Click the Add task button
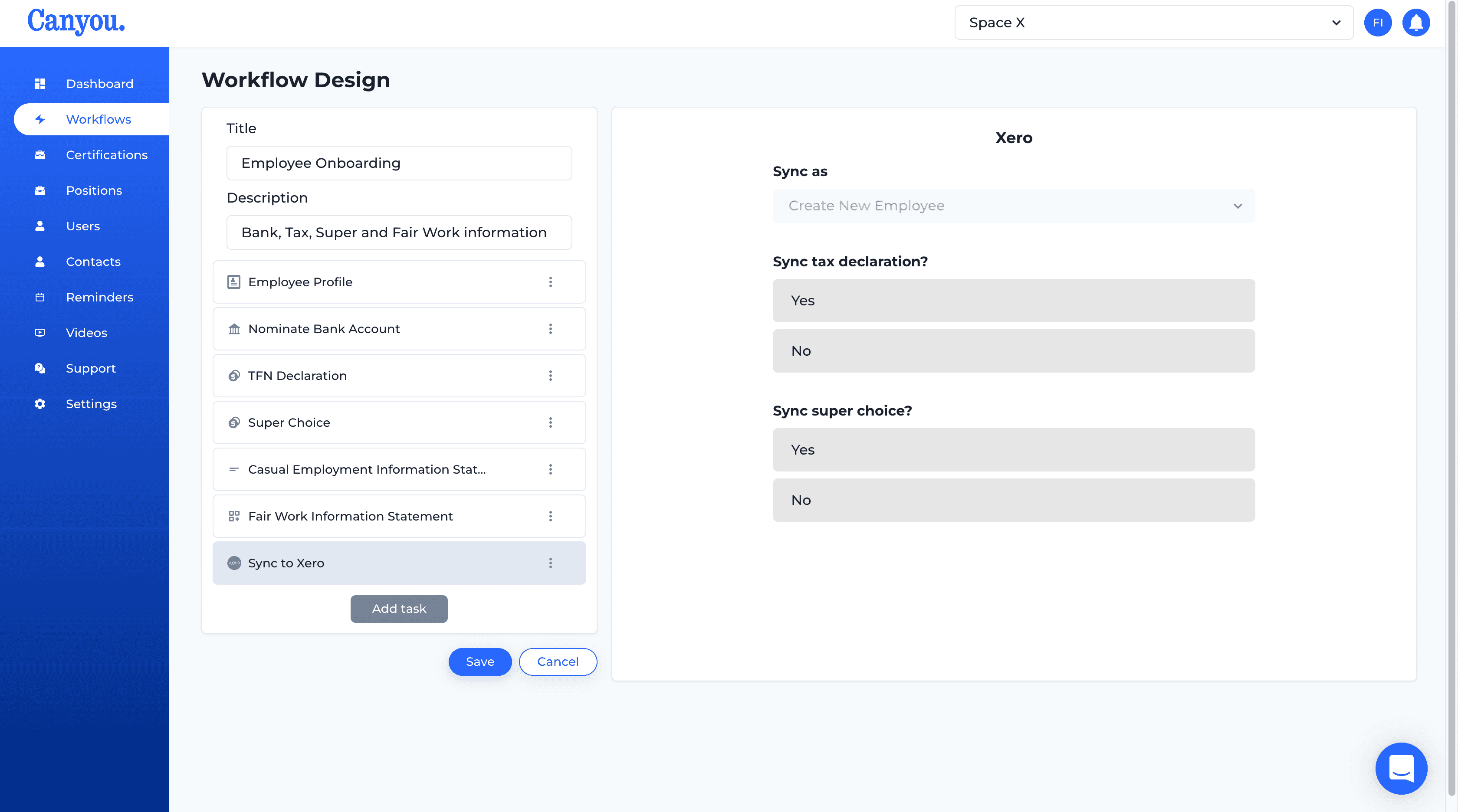Screen dimensions: 1458x812 click(x=399, y=608)
